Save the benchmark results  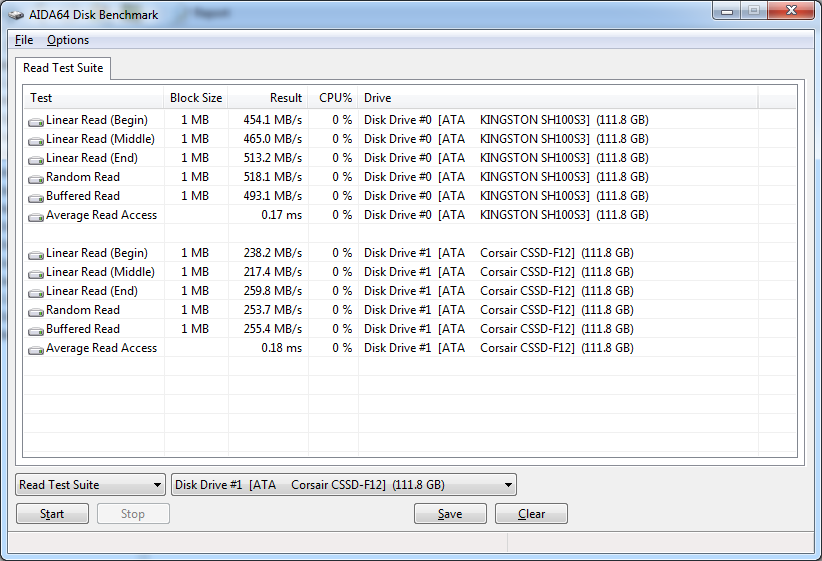(450, 514)
